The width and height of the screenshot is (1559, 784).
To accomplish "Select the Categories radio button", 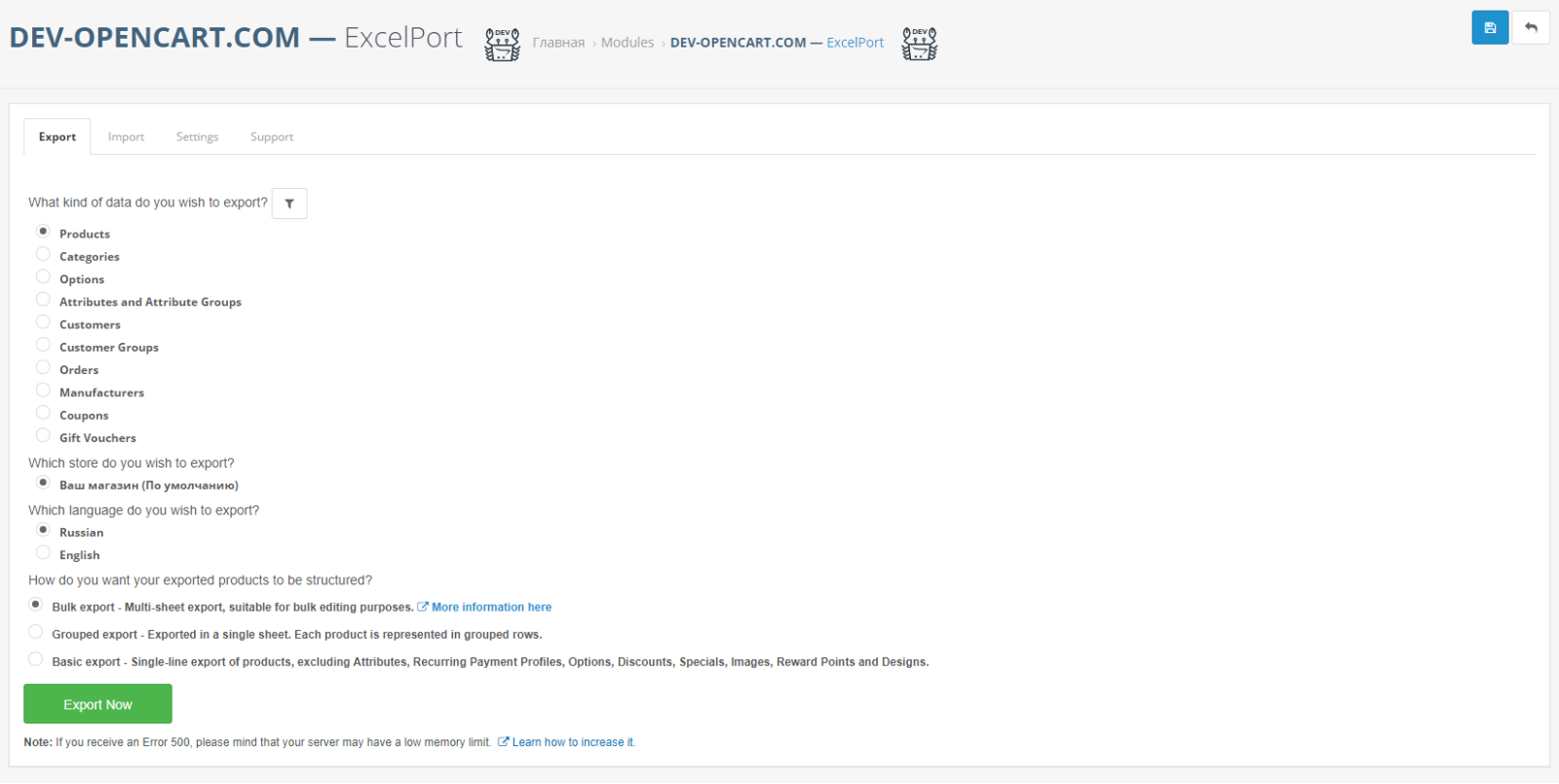I will pos(43,254).
